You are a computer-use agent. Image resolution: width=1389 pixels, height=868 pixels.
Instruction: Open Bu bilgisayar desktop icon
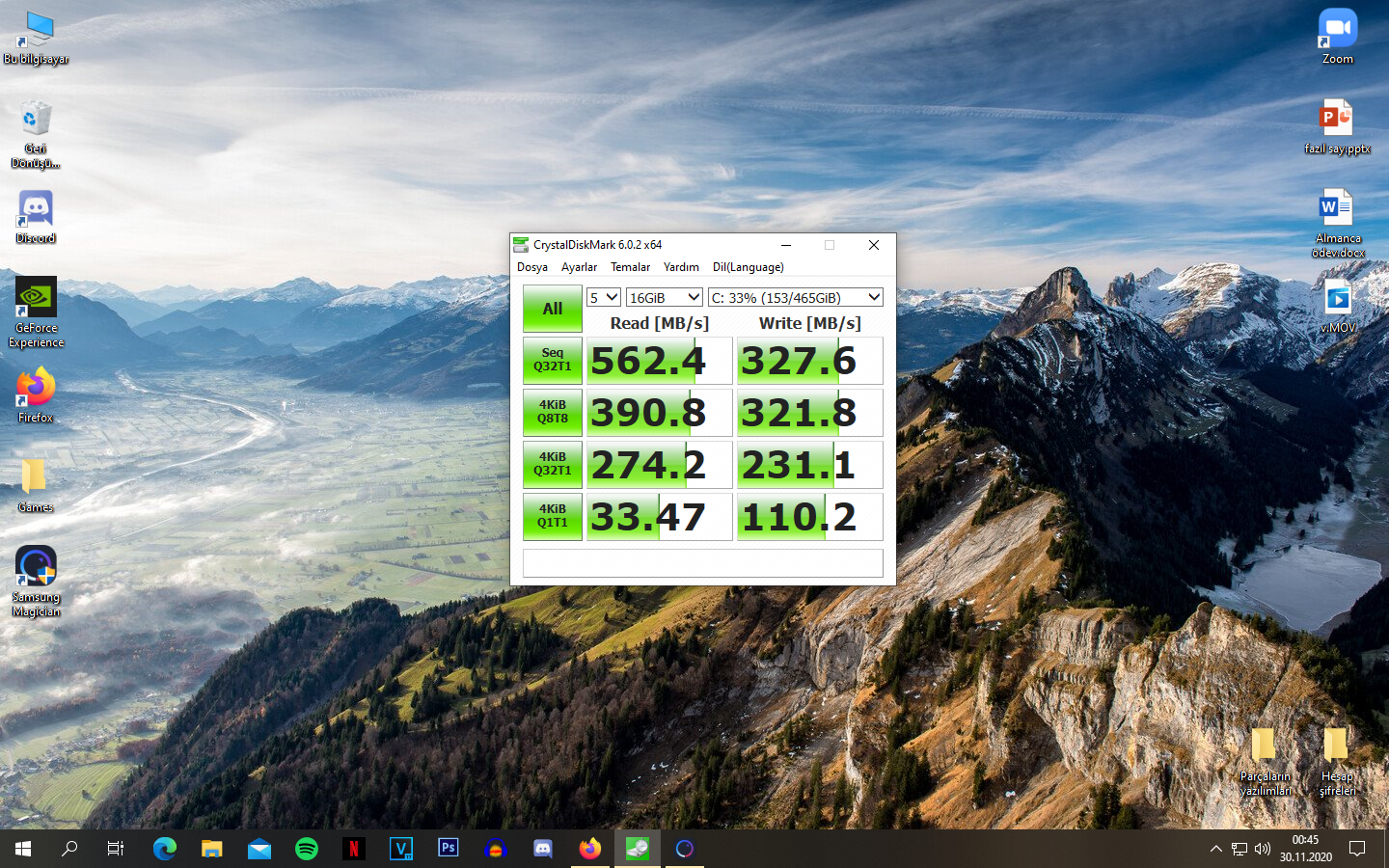[x=36, y=39]
